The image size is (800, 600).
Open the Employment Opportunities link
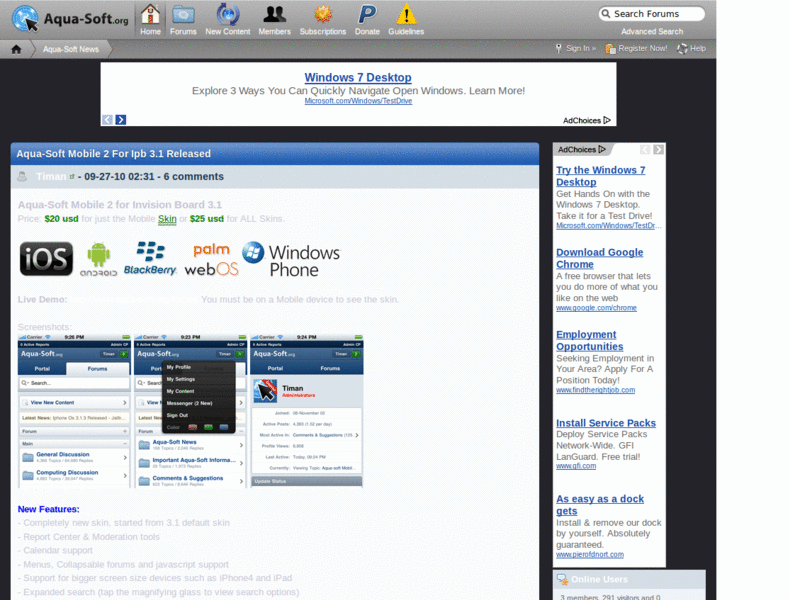(x=590, y=340)
